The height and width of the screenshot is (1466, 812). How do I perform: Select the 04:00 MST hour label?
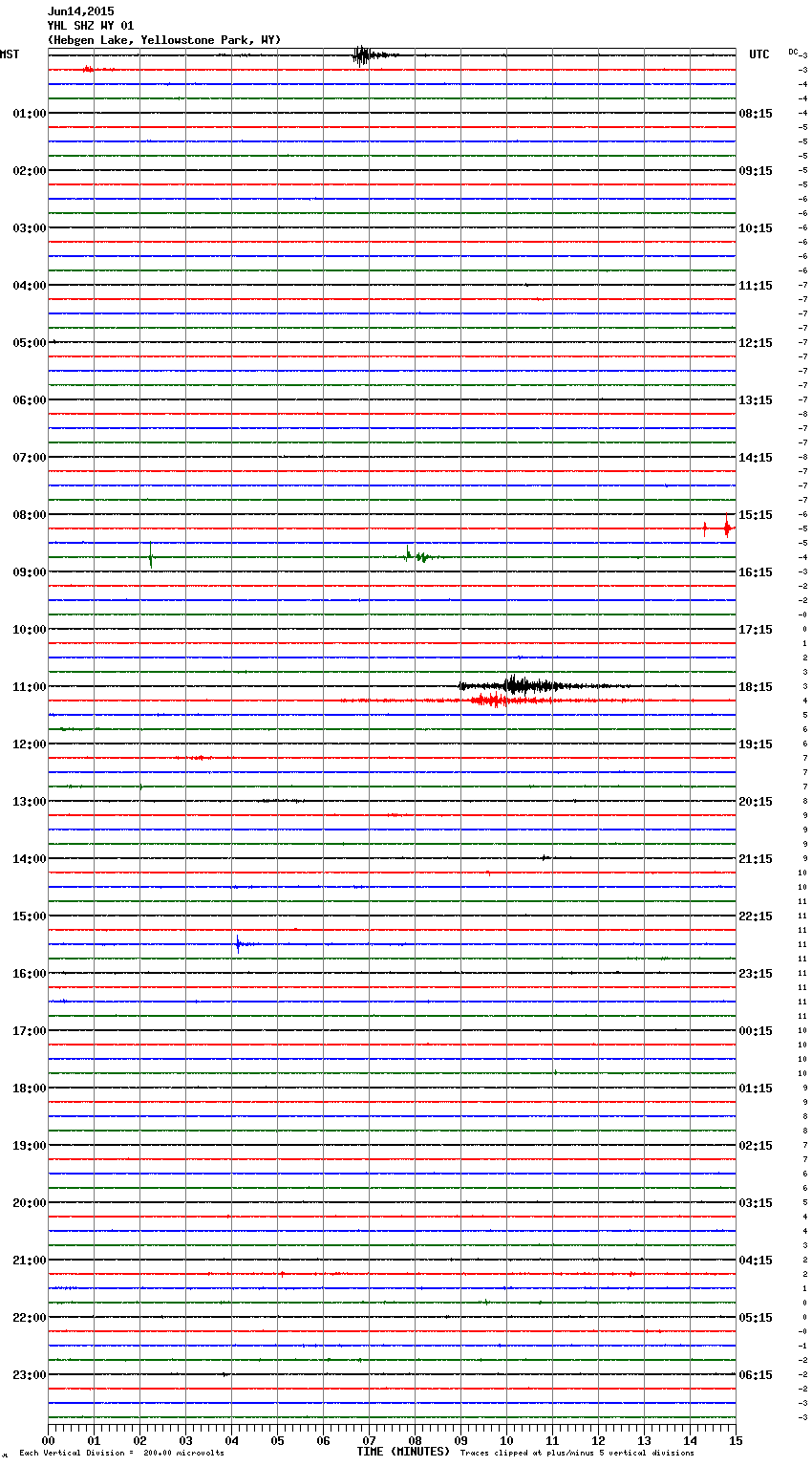pyautogui.click(x=30, y=286)
